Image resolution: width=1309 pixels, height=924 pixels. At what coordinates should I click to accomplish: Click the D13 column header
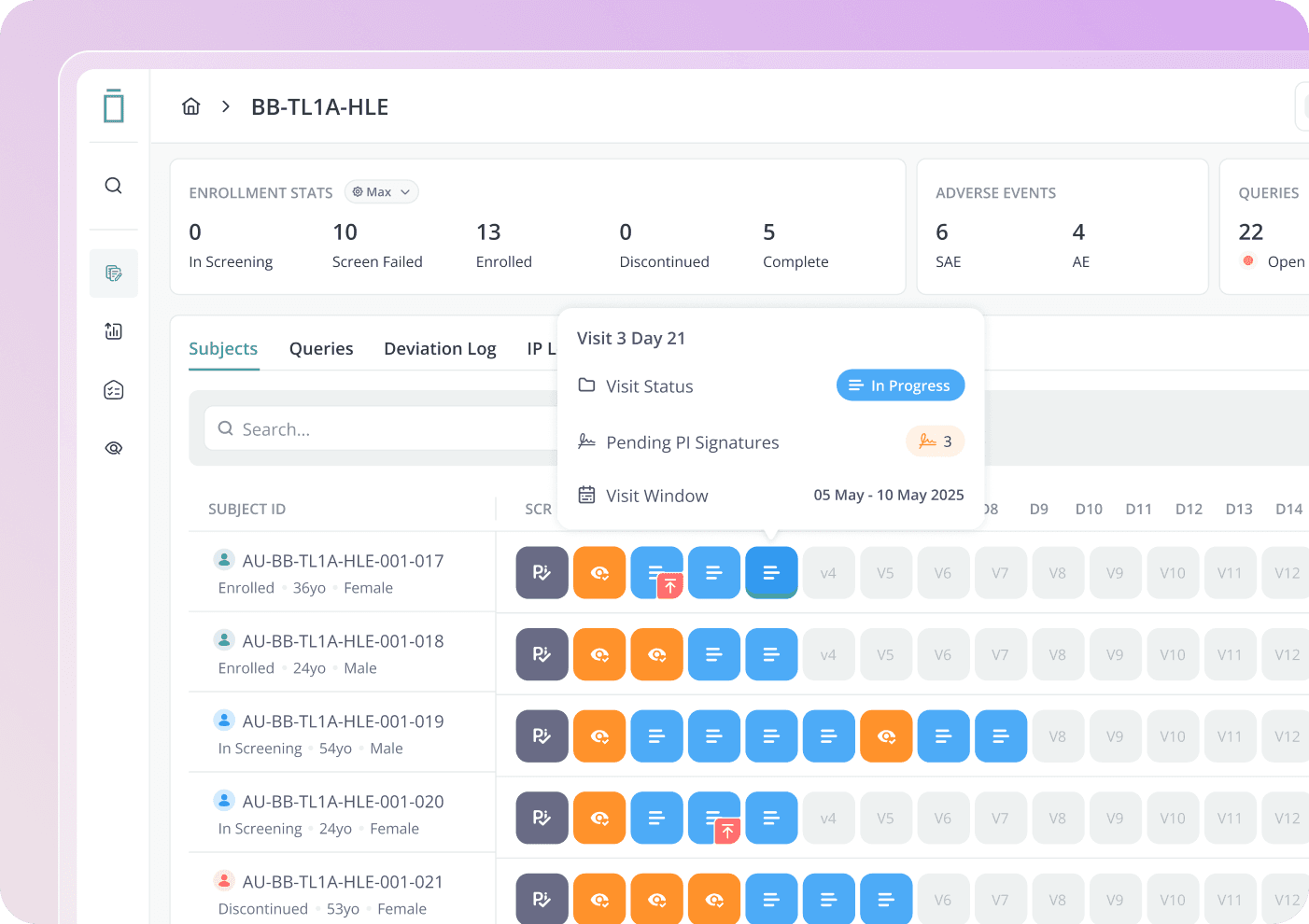[x=1239, y=510]
